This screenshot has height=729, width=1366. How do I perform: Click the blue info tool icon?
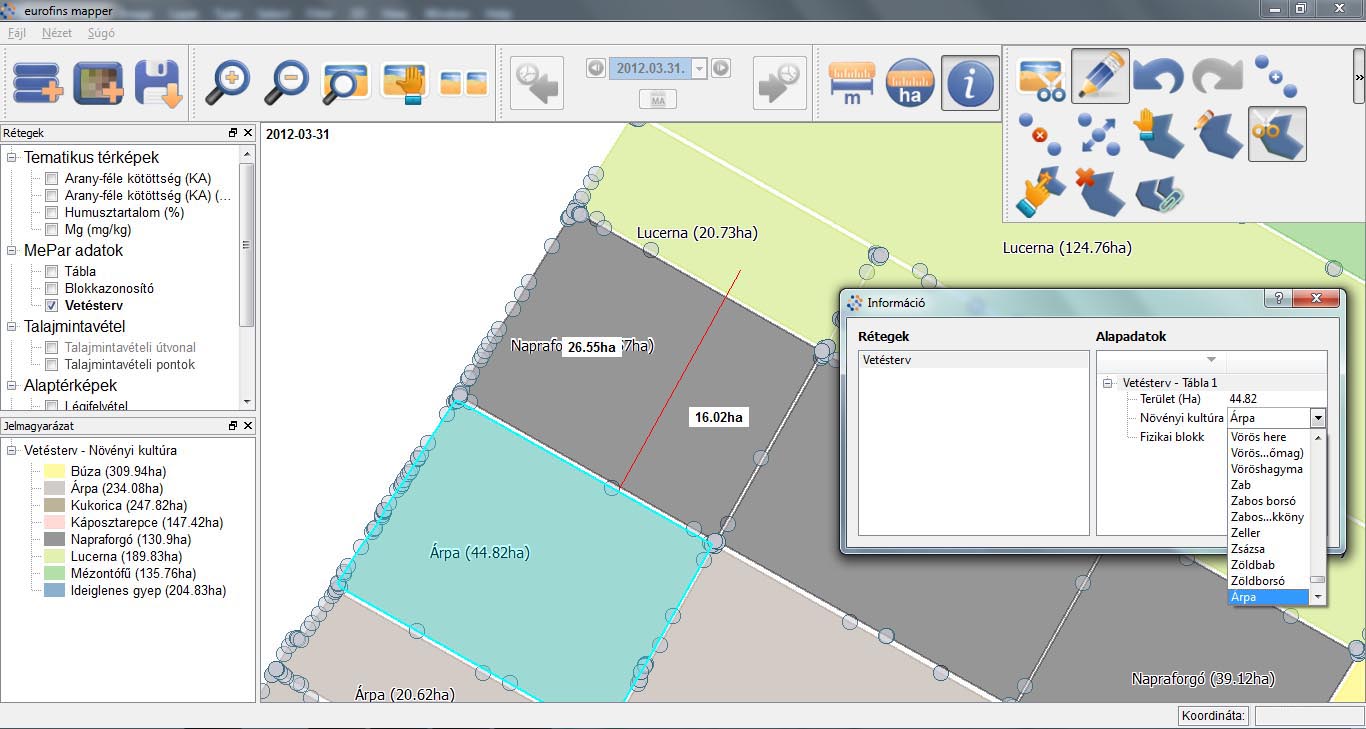969,82
